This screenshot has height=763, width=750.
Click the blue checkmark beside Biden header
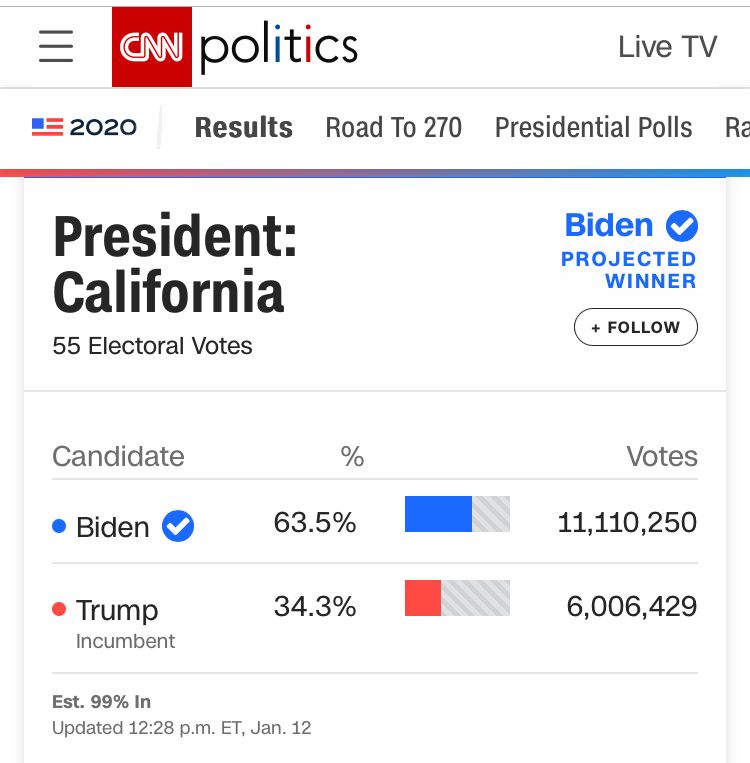pos(682,226)
